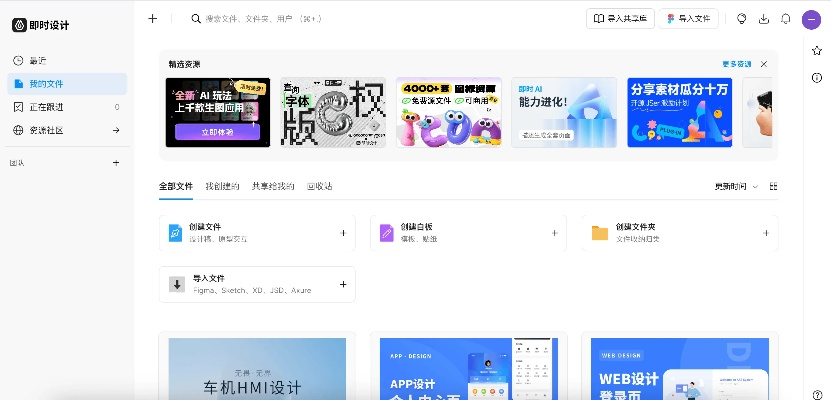Click the help question mark icon
831x400 pixels.
coord(817,394)
